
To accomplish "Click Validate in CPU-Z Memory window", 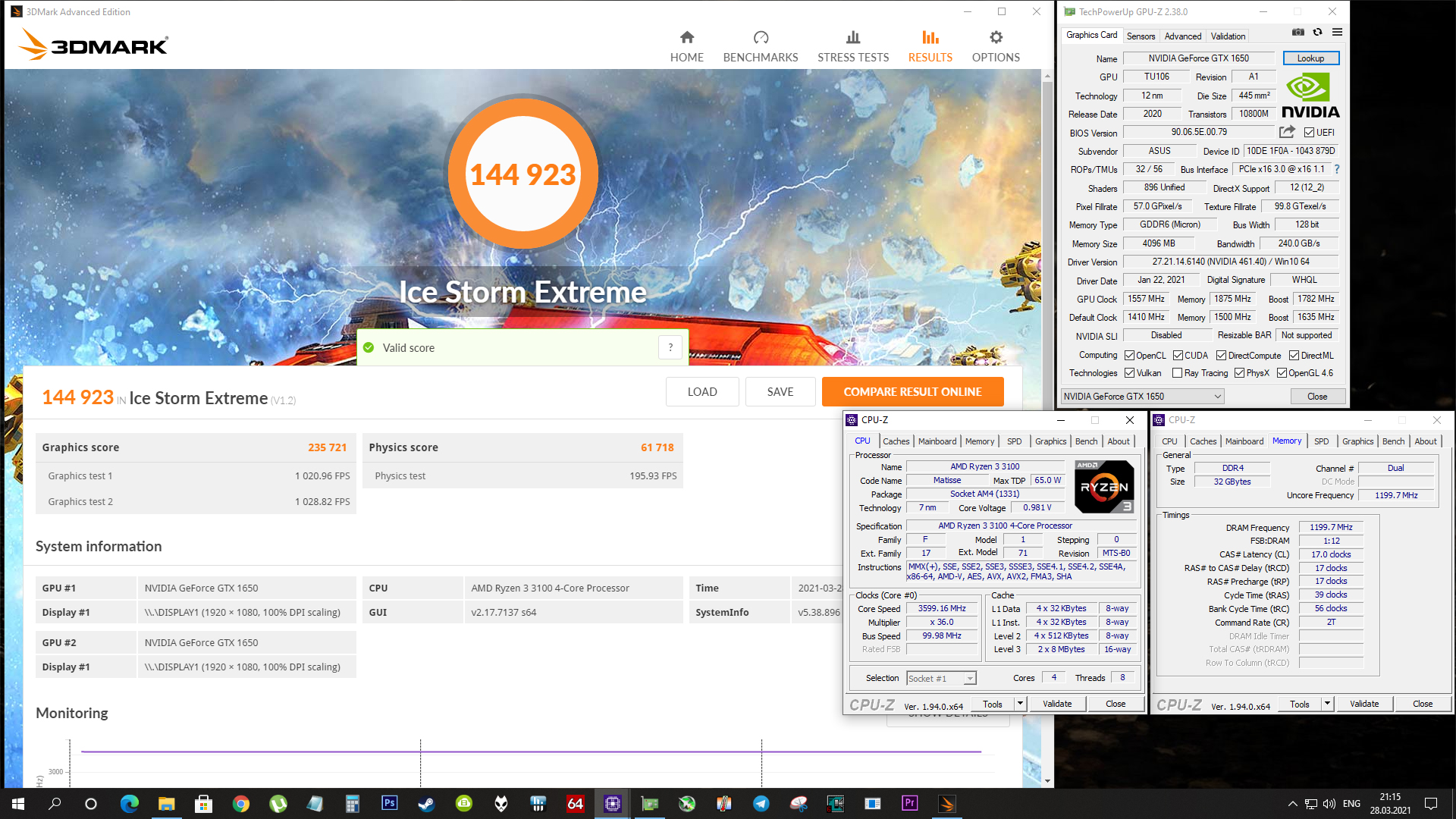I will (1364, 703).
